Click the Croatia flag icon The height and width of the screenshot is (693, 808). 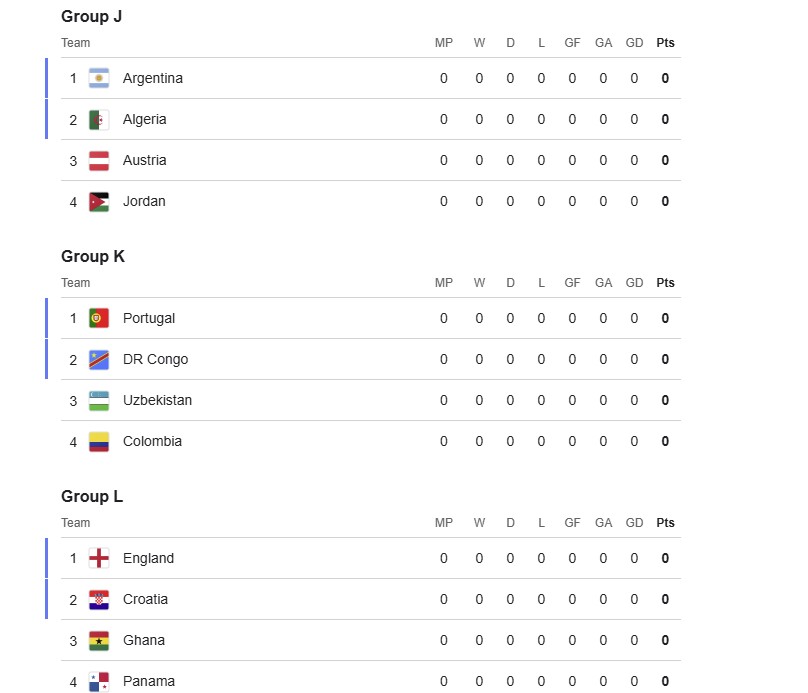(x=98, y=599)
